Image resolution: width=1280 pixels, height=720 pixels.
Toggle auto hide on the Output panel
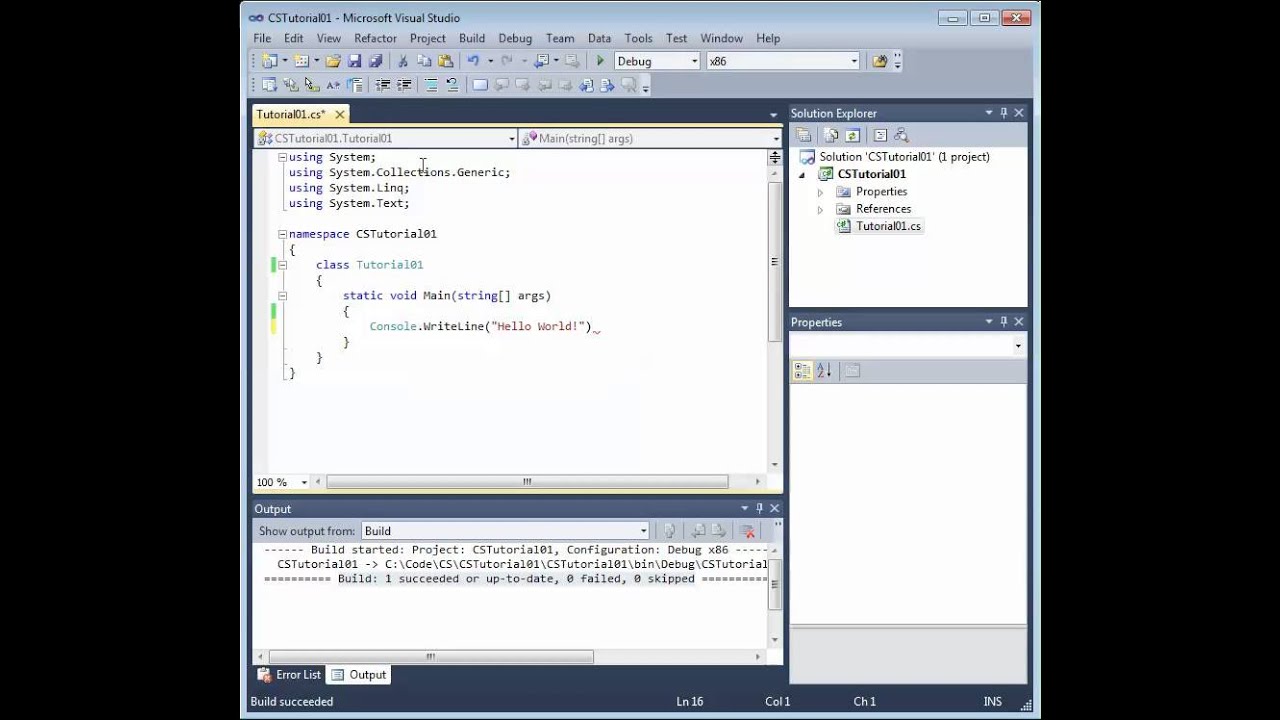(x=759, y=509)
